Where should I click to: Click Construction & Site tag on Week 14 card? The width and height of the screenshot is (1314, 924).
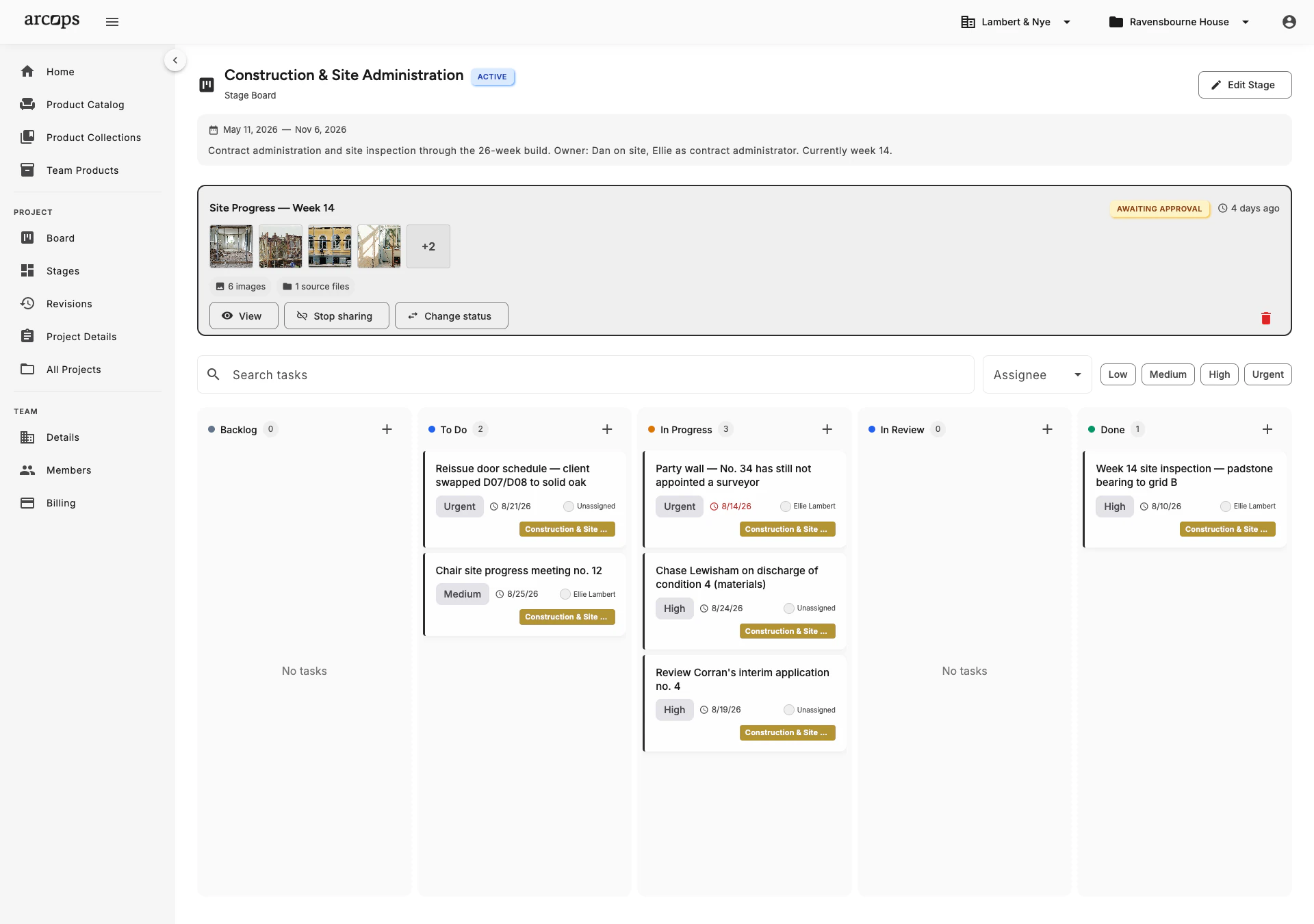[x=1228, y=529]
